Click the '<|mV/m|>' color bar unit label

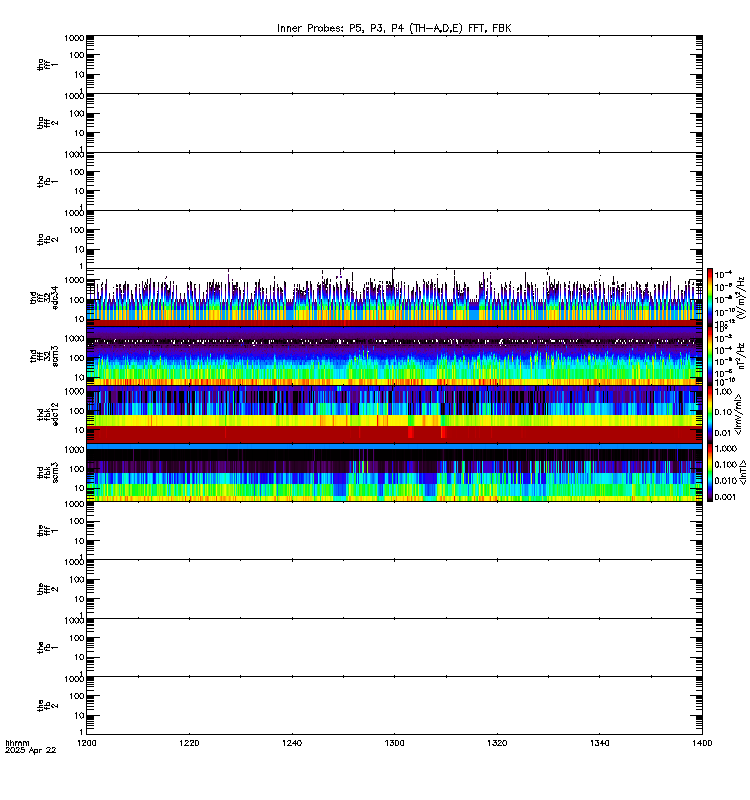pyautogui.click(x=738, y=414)
